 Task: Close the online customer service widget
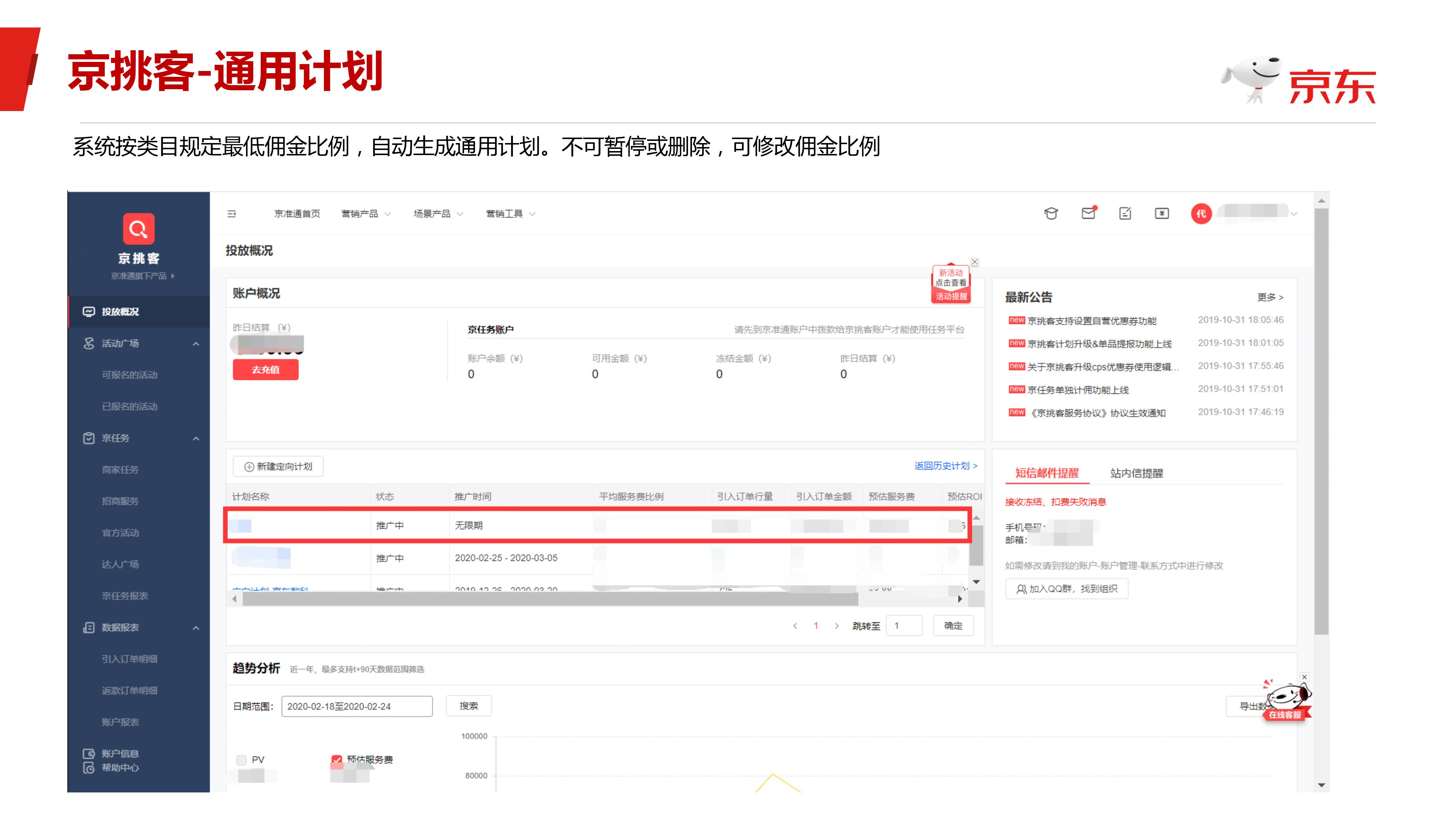click(1305, 677)
